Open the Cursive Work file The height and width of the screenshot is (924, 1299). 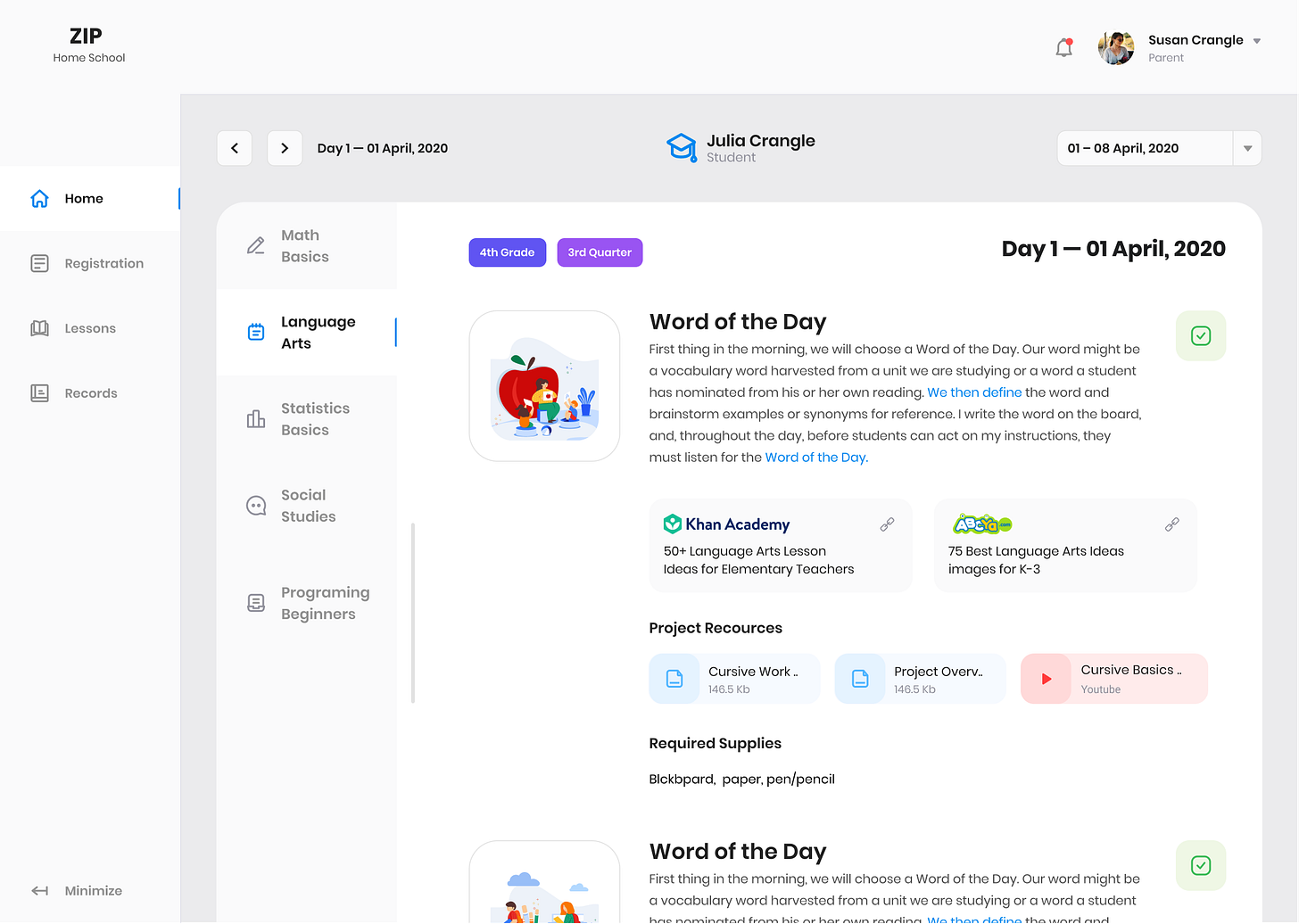(x=734, y=680)
